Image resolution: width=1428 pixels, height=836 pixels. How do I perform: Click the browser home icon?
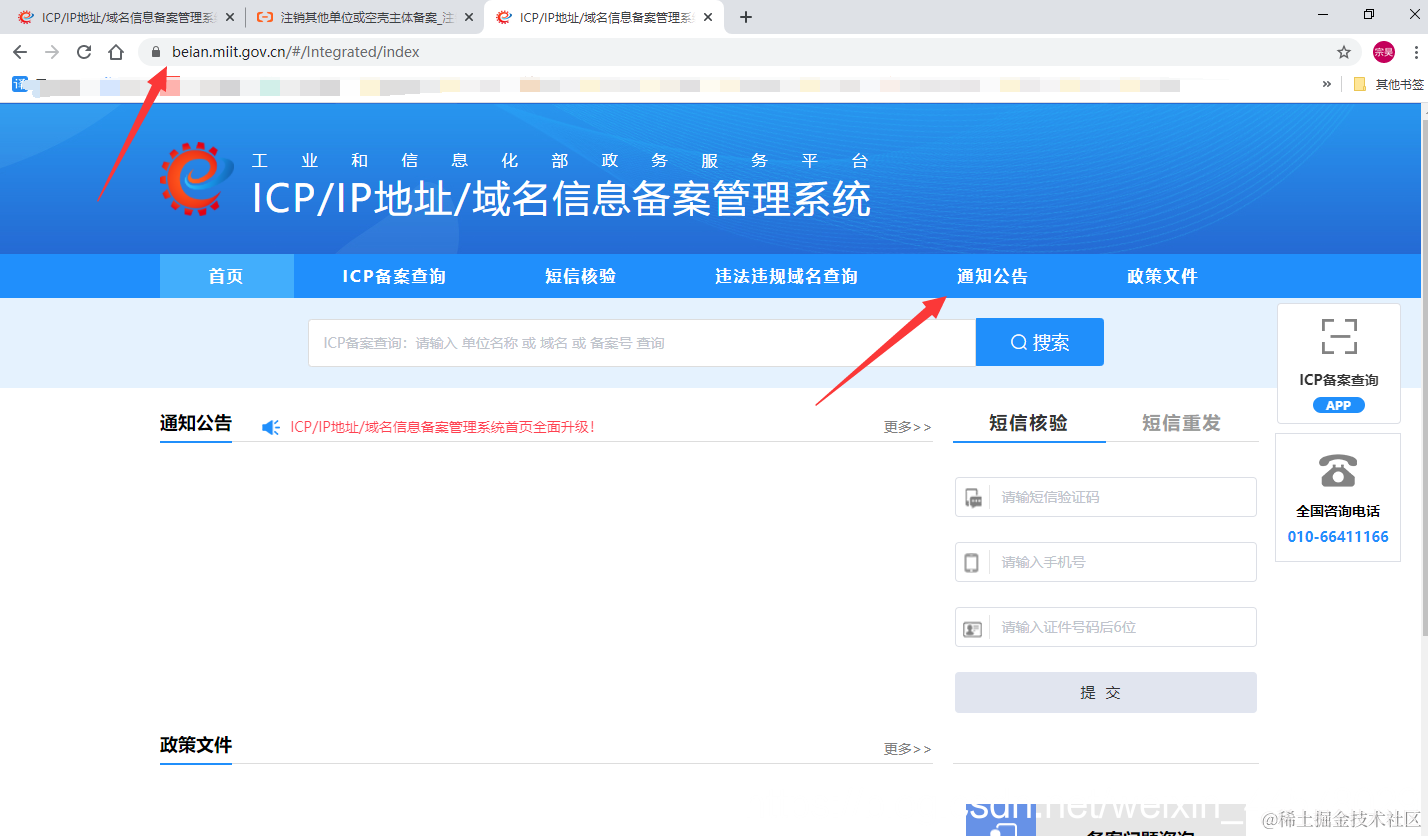coord(115,51)
